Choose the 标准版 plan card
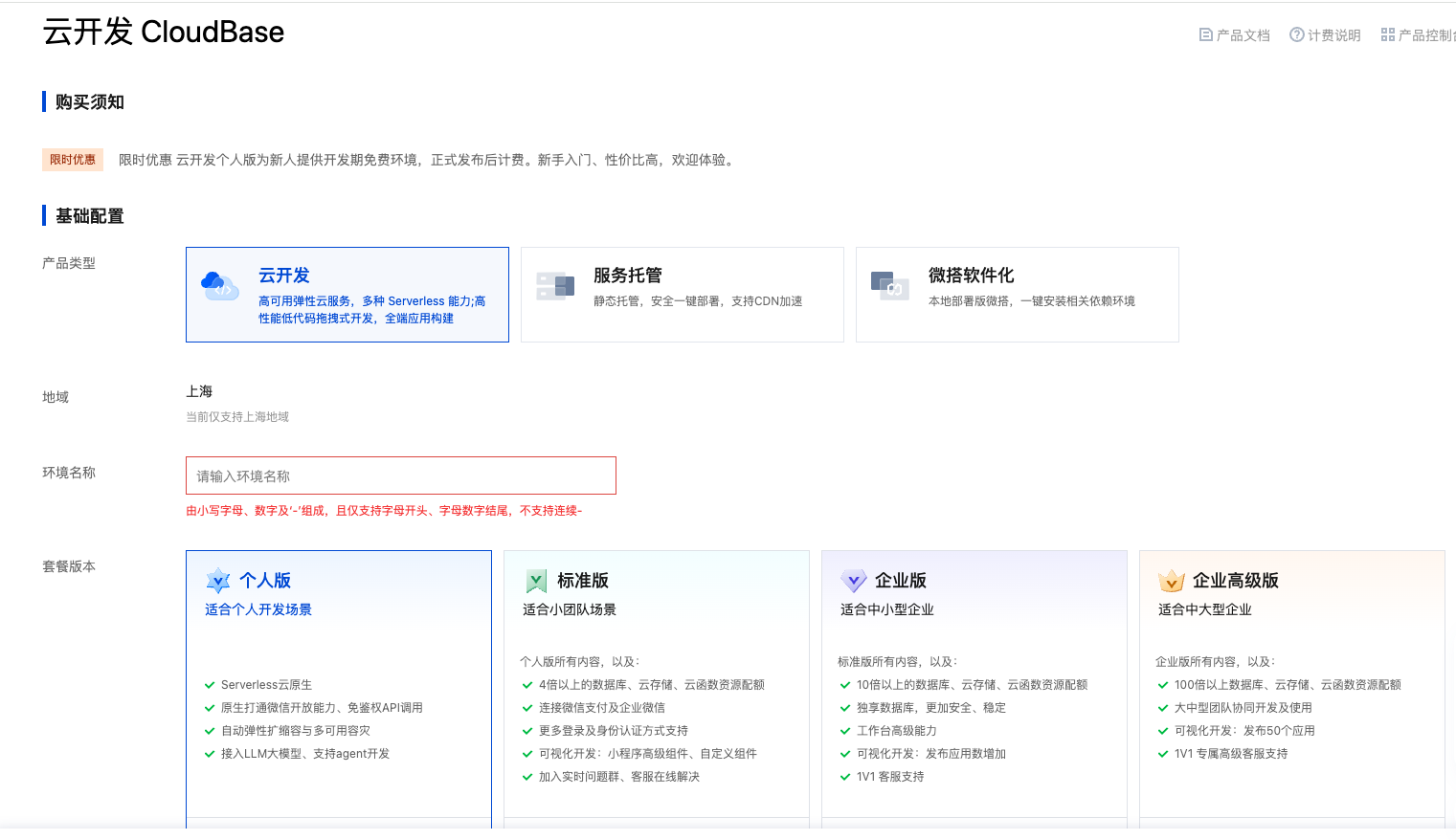The width and height of the screenshot is (1456, 840). (x=657, y=689)
